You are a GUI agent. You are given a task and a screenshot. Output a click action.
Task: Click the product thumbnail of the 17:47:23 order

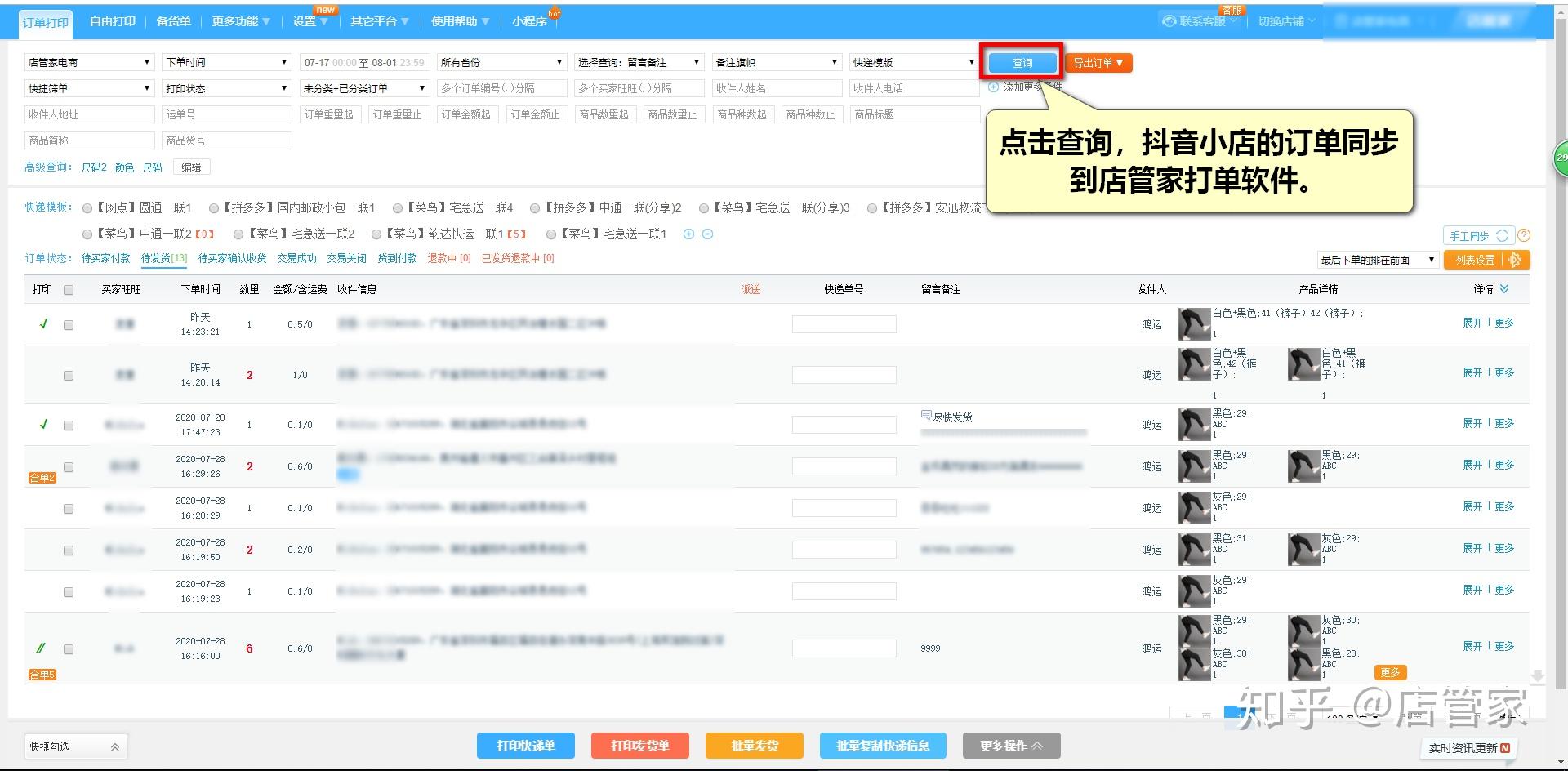pos(1194,425)
